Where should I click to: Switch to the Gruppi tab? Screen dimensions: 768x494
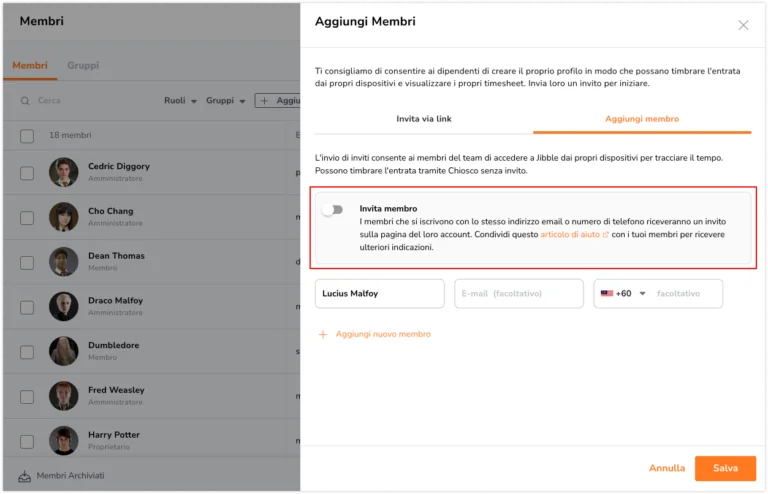(x=83, y=65)
